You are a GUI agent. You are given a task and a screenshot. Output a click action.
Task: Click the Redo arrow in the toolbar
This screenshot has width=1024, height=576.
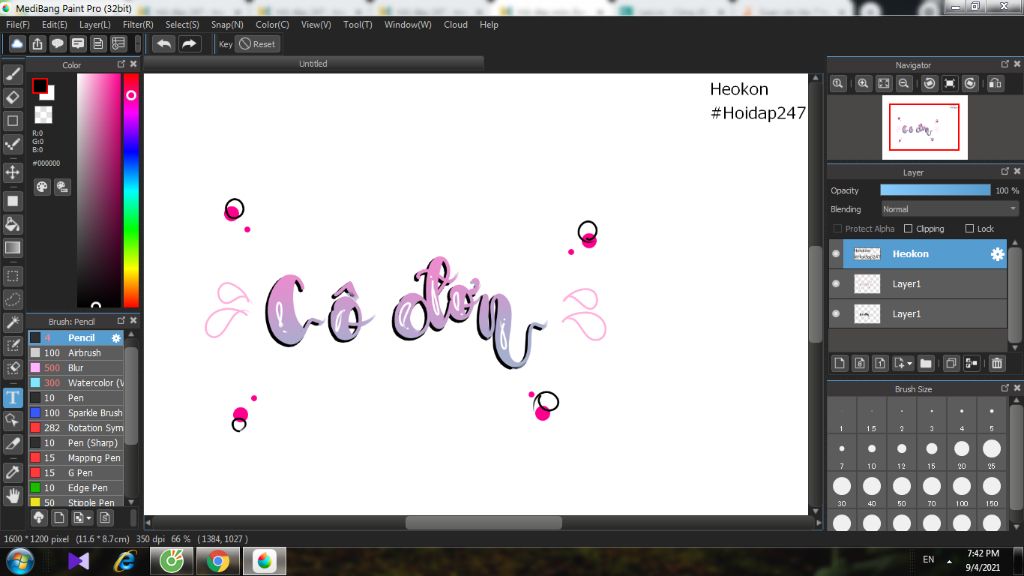pos(189,44)
